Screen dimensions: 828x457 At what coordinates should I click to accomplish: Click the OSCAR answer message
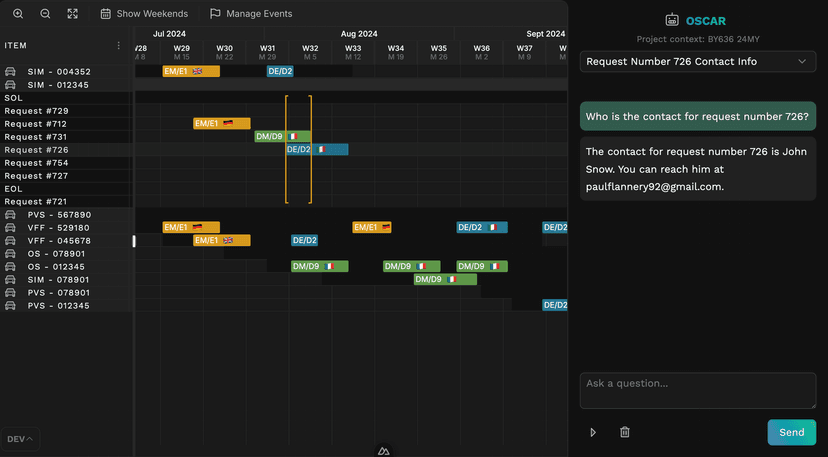pyautogui.click(x=698, y=169)
